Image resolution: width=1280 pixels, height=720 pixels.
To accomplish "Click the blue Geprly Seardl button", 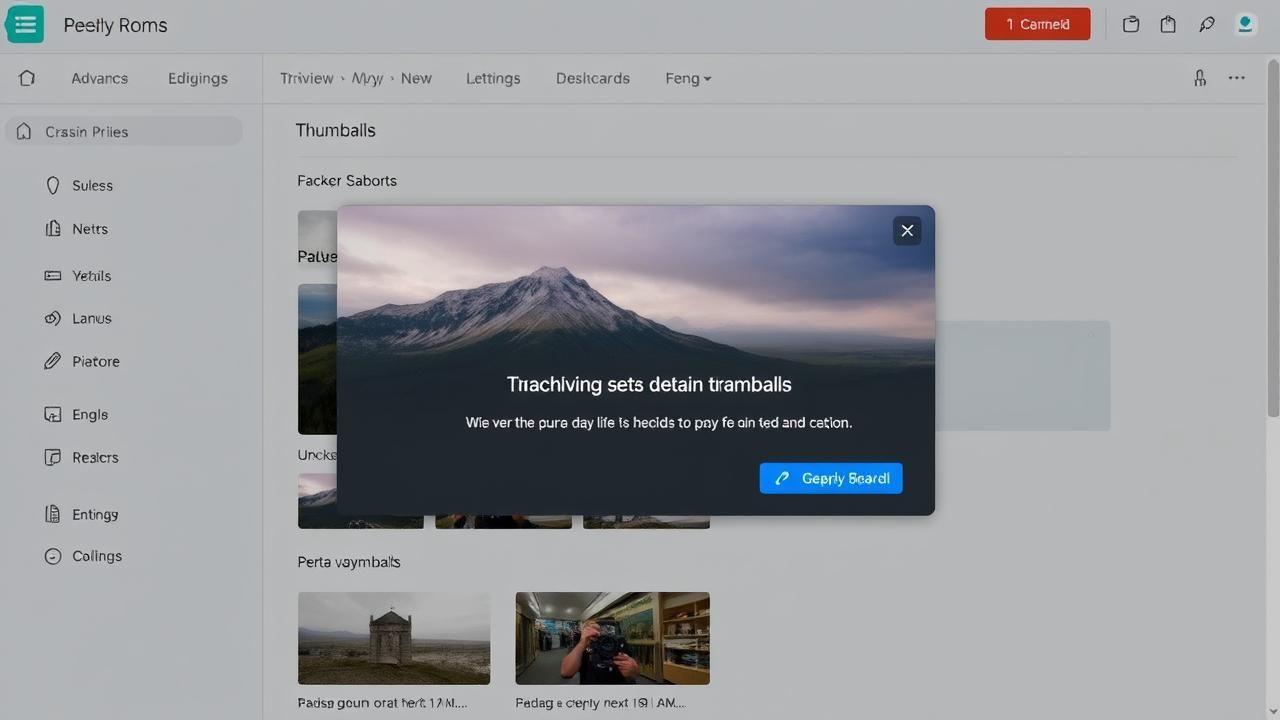I will pos(831,478).
